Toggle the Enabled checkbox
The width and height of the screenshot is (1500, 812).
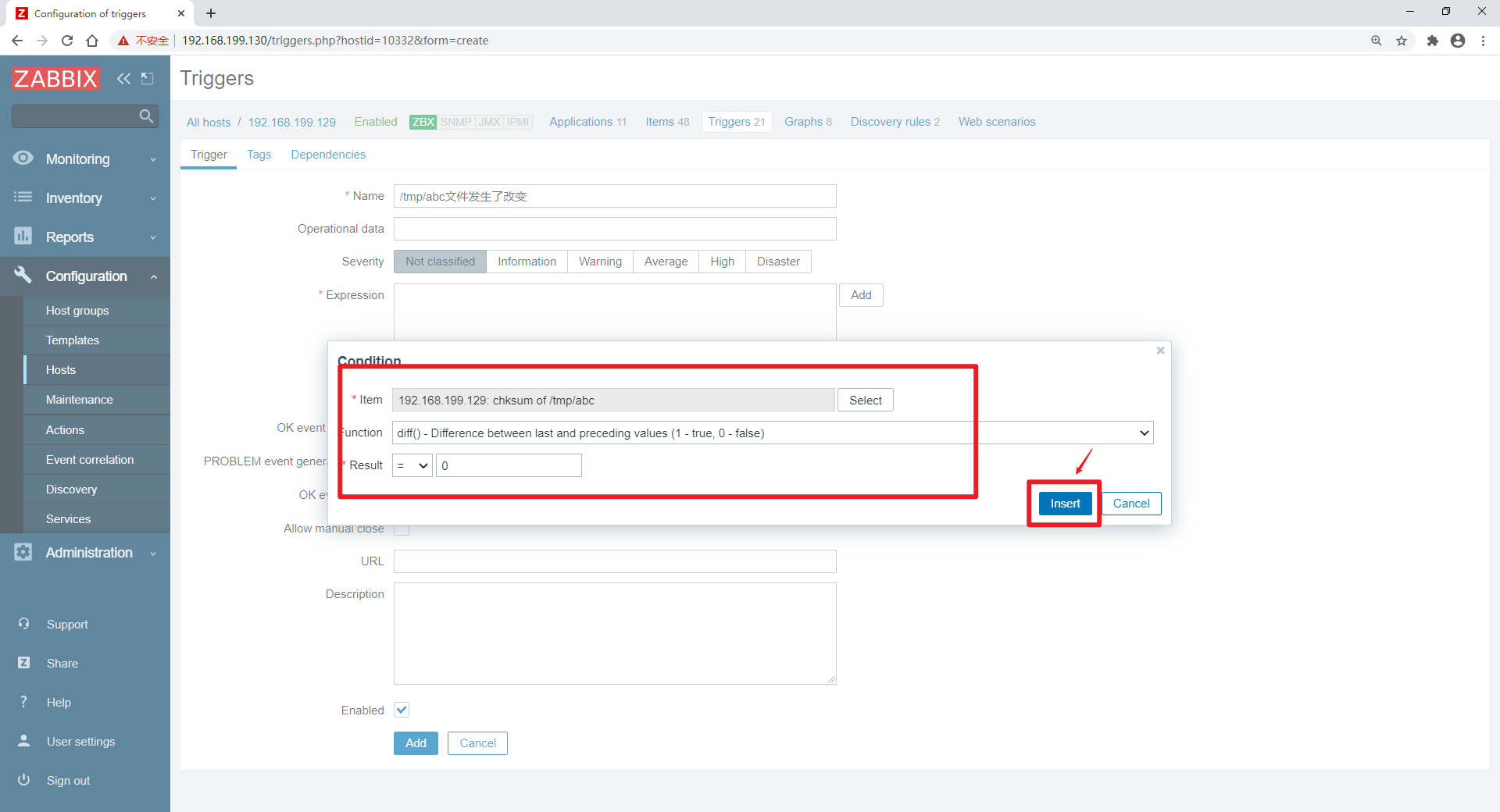point(402,710)
